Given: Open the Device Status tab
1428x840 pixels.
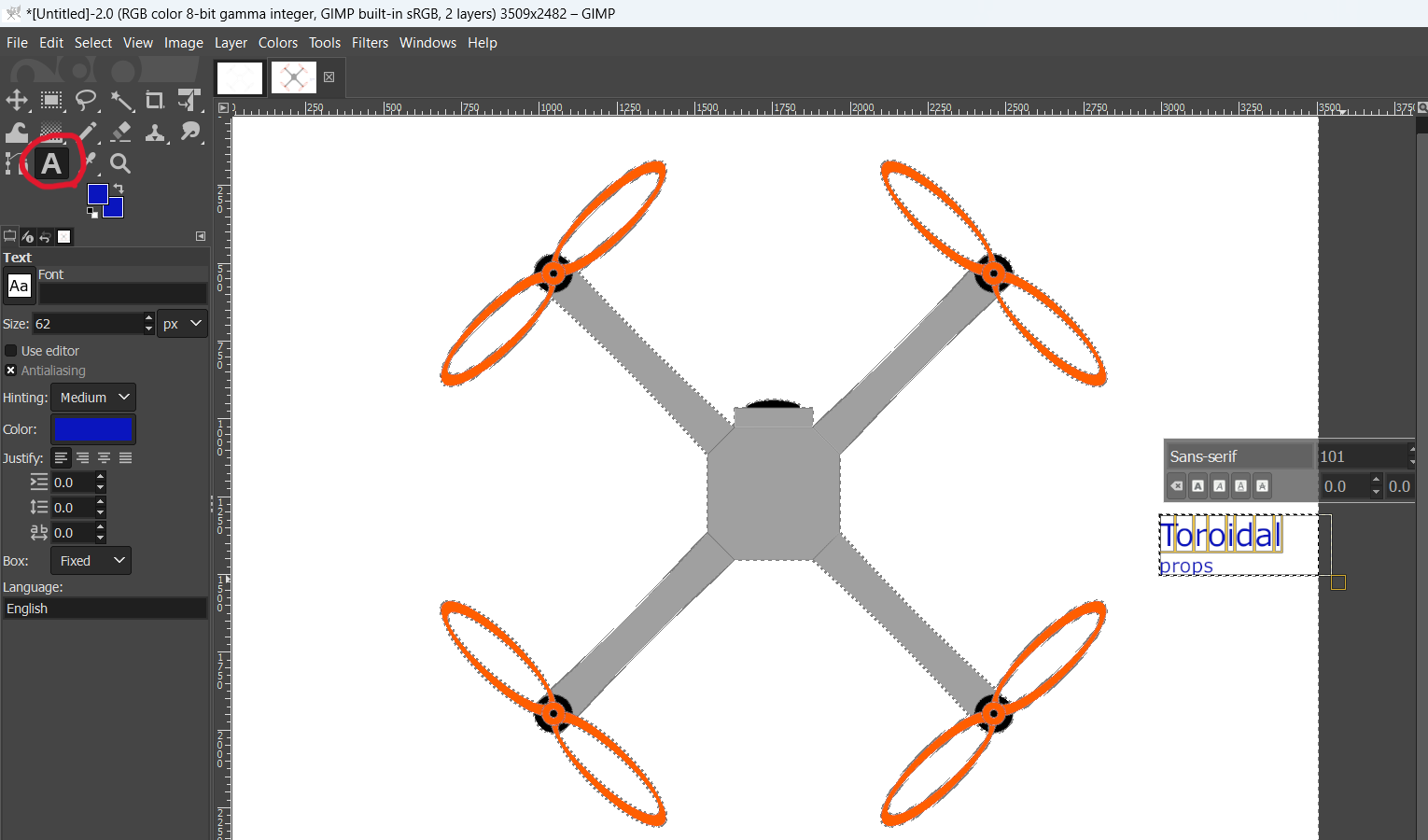Looking at the screenshot, I should pyautogui.click(x=27, y=236).
